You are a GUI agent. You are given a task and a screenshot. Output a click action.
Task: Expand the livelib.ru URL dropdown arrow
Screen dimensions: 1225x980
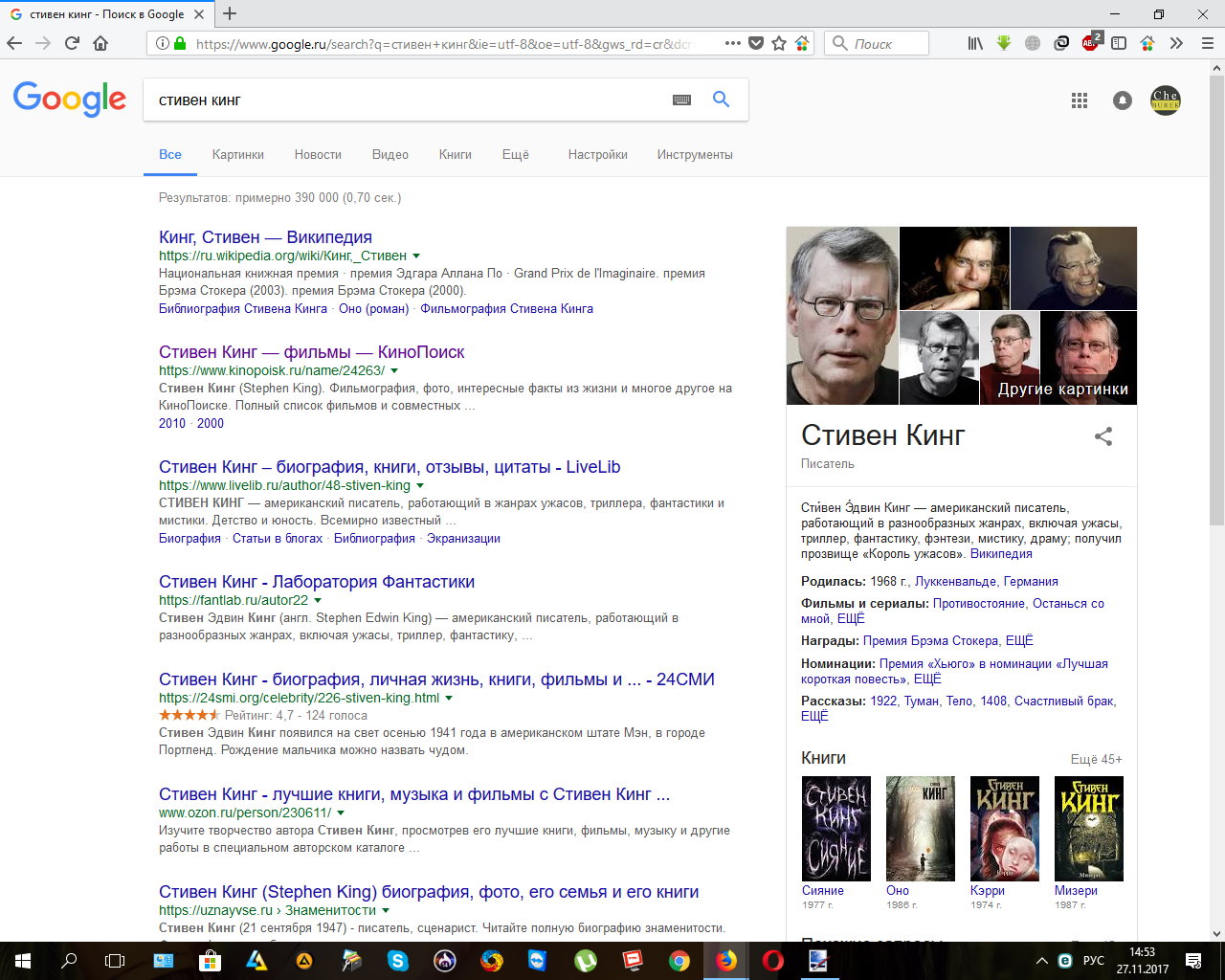click(x=420, y=486)
